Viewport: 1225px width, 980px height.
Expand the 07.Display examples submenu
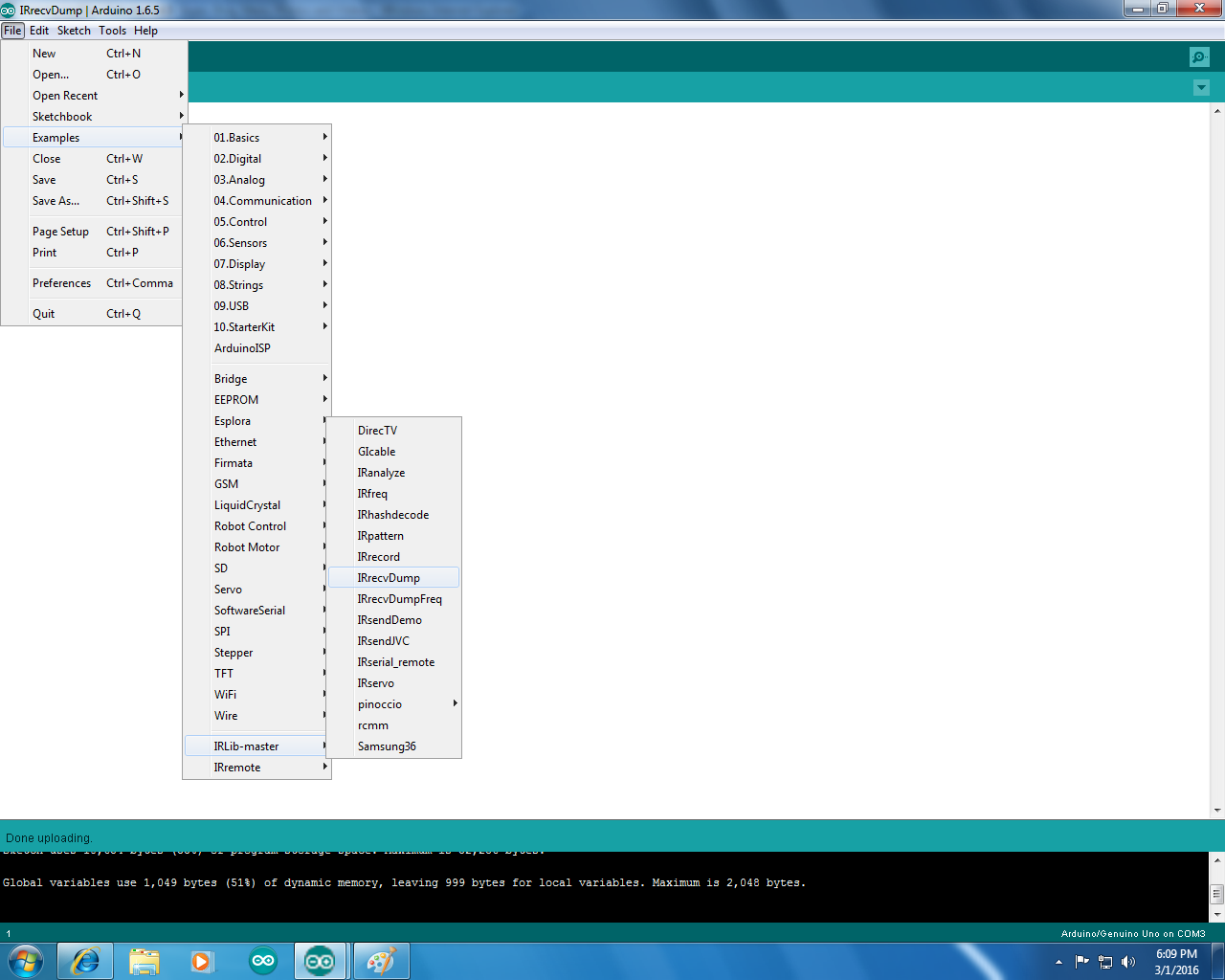(257, 264)
